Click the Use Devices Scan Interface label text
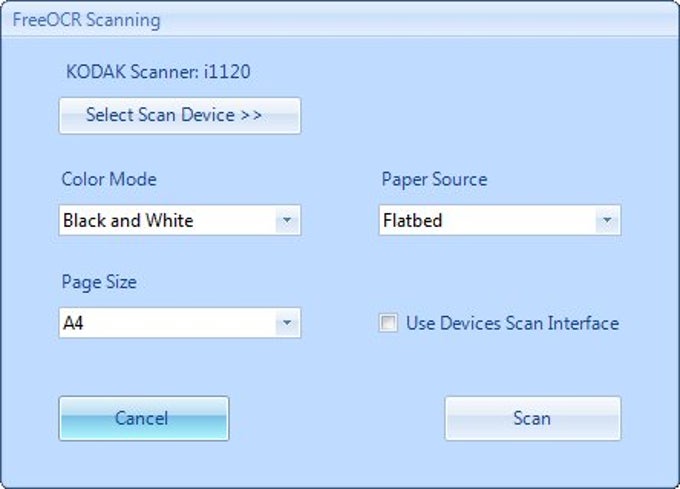The height and width of the screenshot is (489, 680). click(x=513, y=323)
